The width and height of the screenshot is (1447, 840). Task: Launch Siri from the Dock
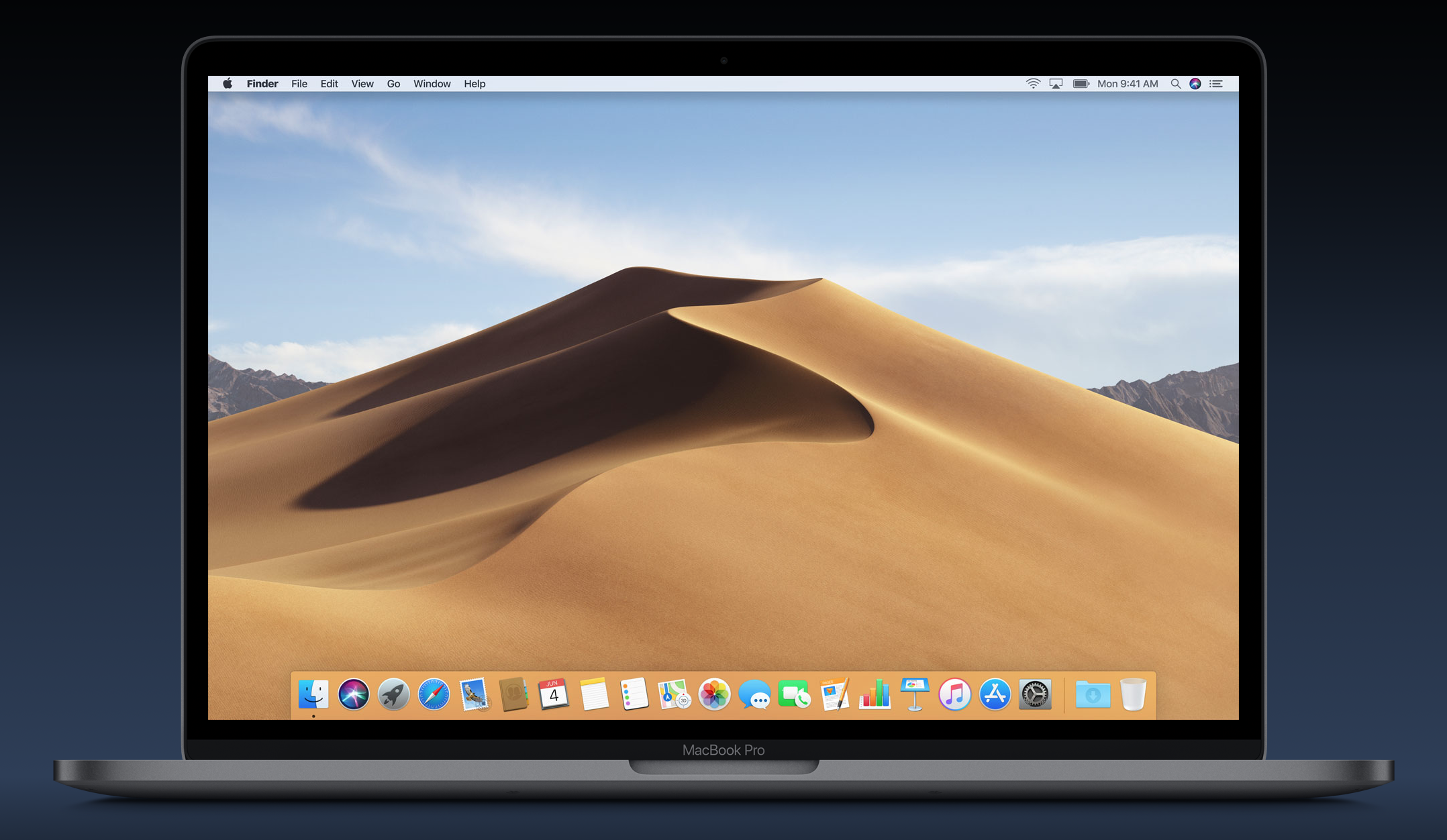click(354, 694)
